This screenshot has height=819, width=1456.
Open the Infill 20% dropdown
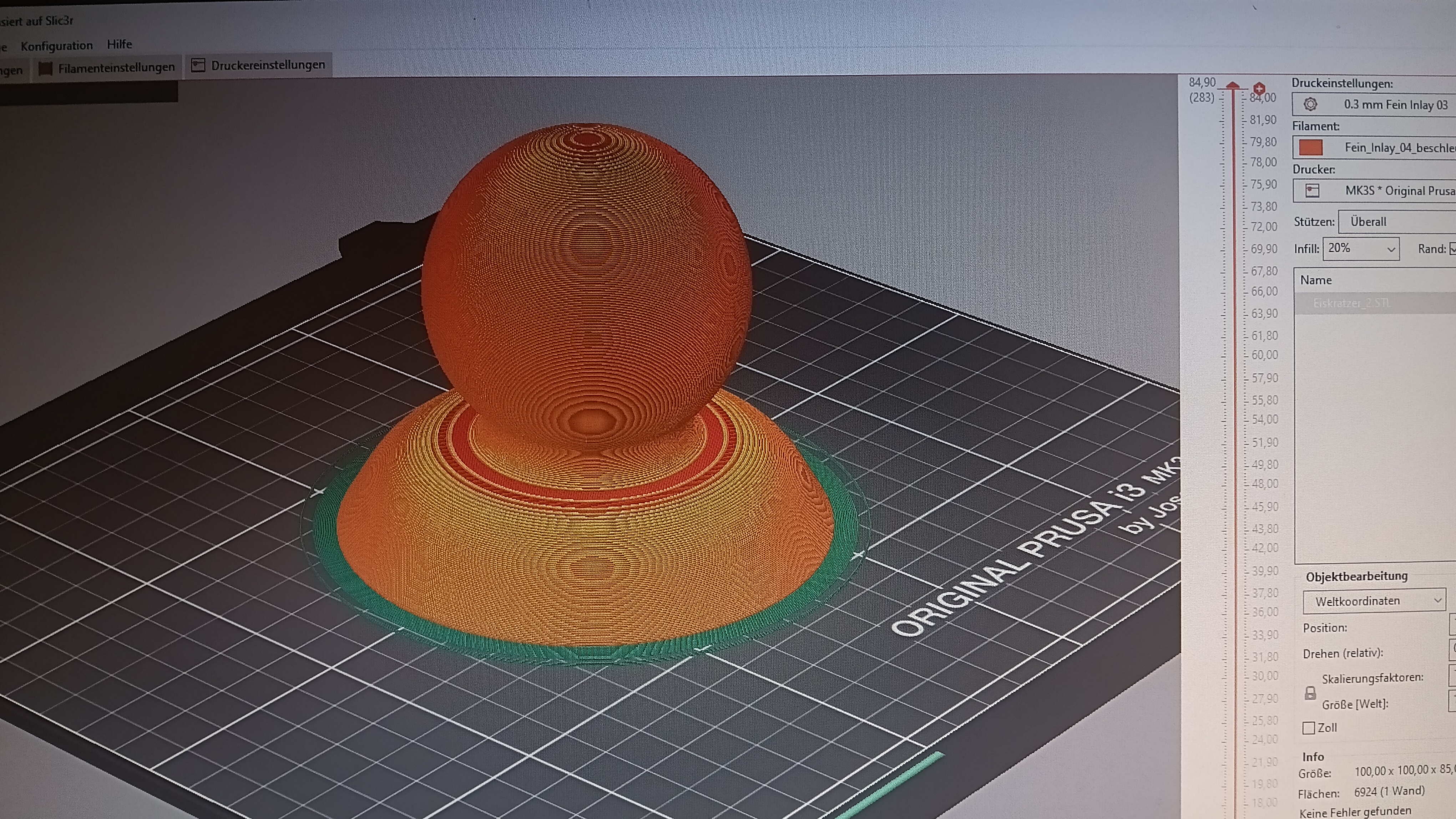coord(1361,249)
